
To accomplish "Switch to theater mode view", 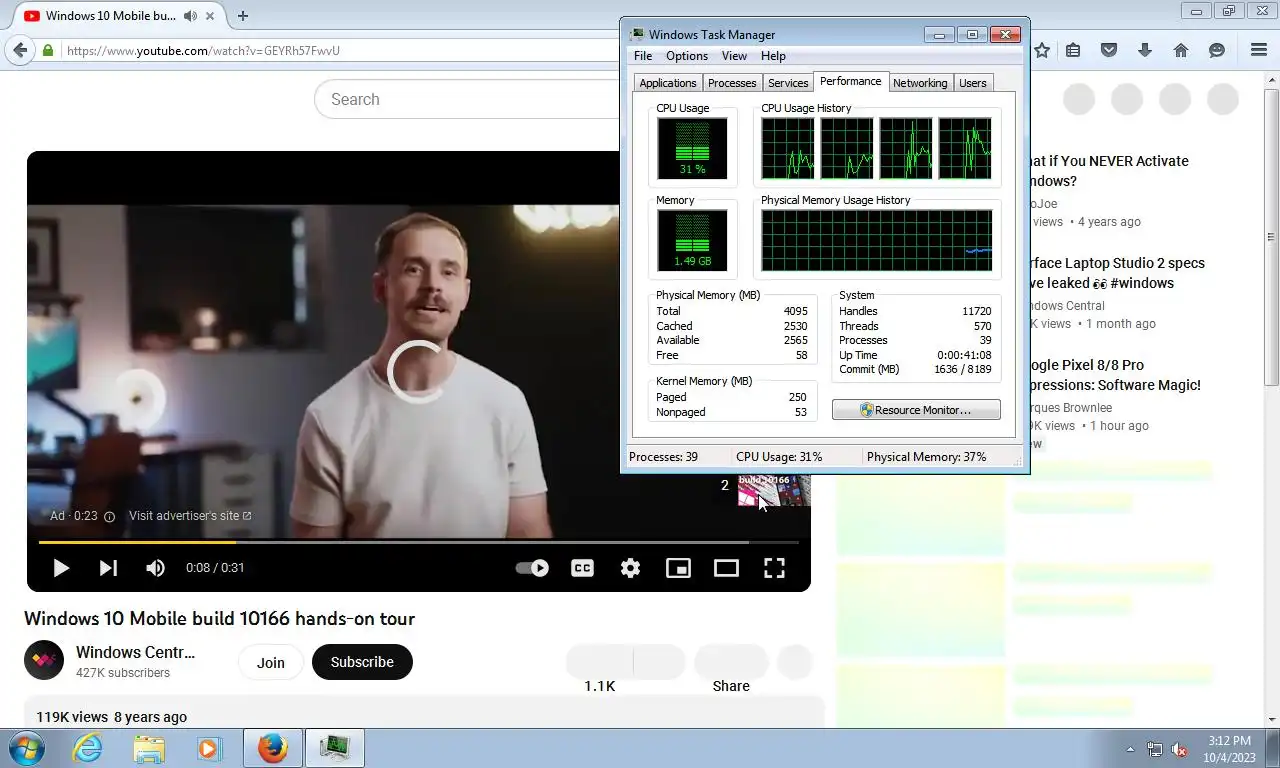I will 726,568.
